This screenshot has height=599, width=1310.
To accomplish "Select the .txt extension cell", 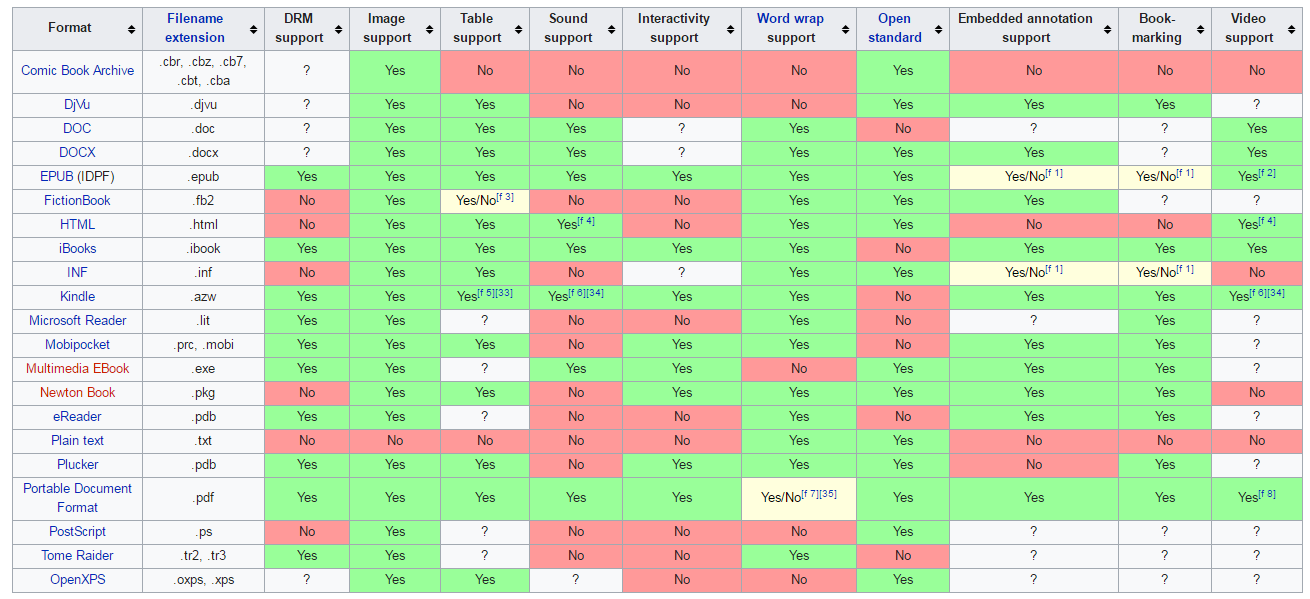I will (x=204, y=441).
